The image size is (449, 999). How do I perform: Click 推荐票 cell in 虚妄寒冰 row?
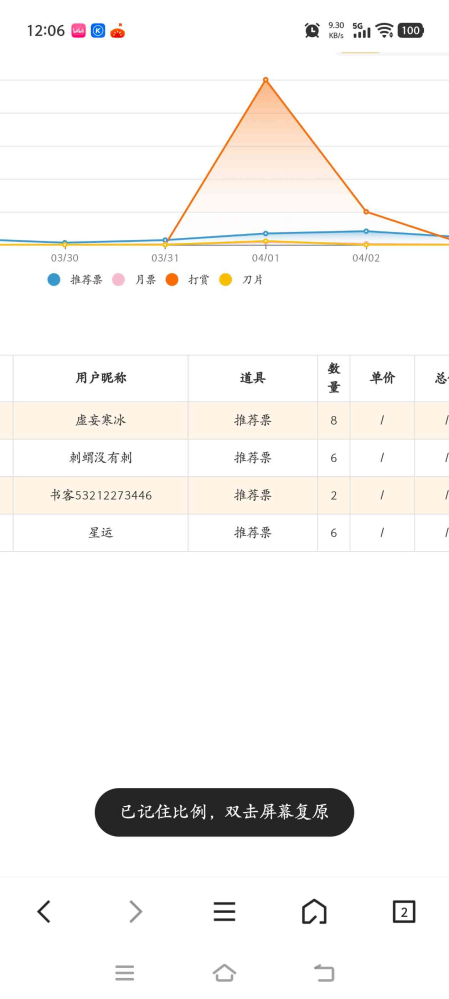(253, 420)
